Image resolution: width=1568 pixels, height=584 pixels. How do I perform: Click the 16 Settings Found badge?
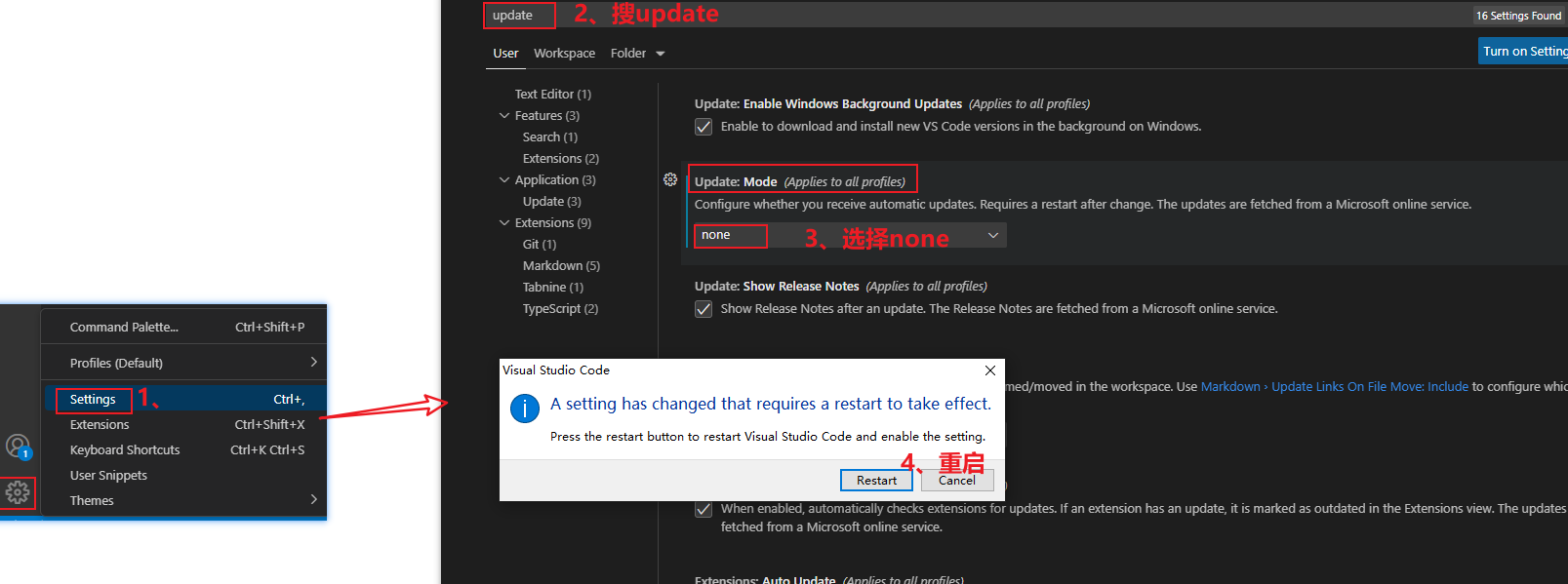[x=1518, y=16]
